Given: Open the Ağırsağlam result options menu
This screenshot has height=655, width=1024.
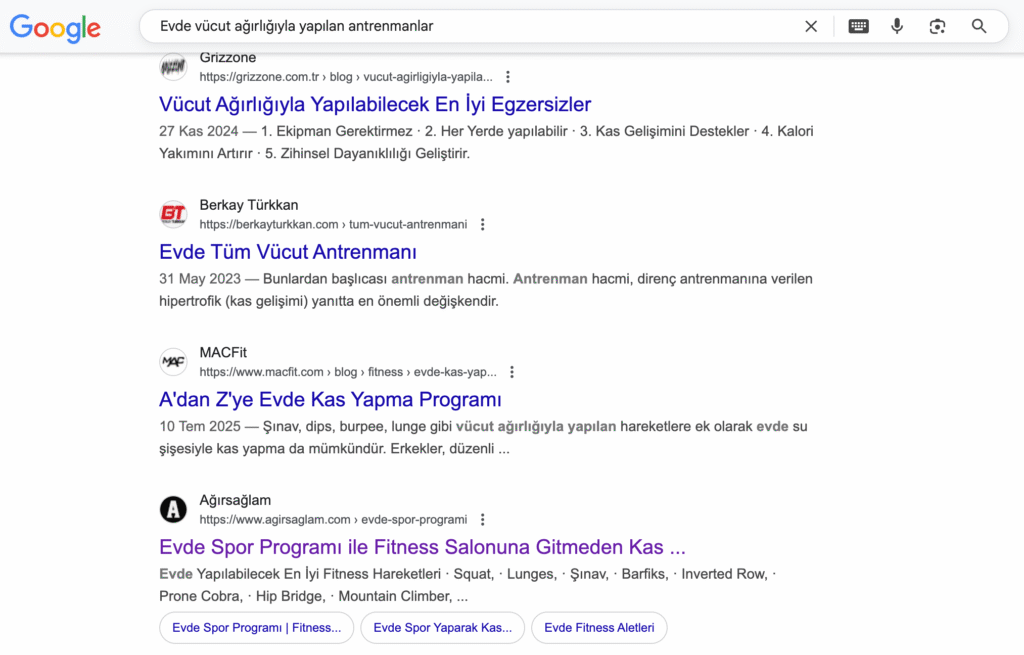Looking at the screenshot, I should 483,519.
